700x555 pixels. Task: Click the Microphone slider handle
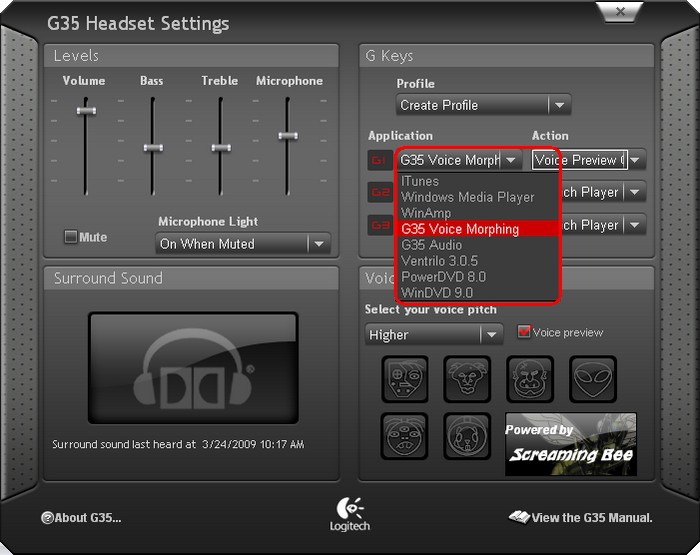coord(288,136)
